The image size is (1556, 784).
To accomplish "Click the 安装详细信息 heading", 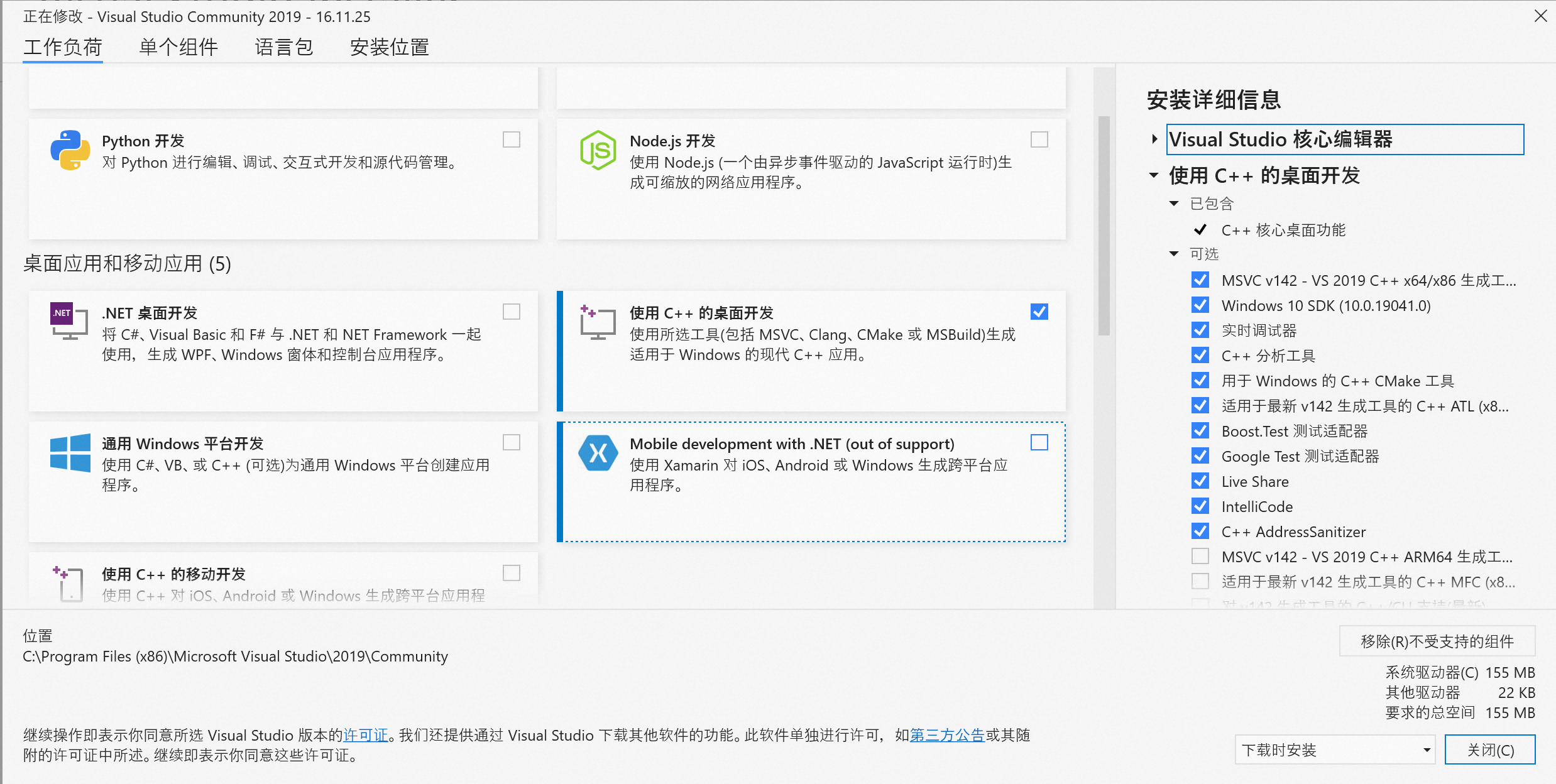I will point(1214,100).
